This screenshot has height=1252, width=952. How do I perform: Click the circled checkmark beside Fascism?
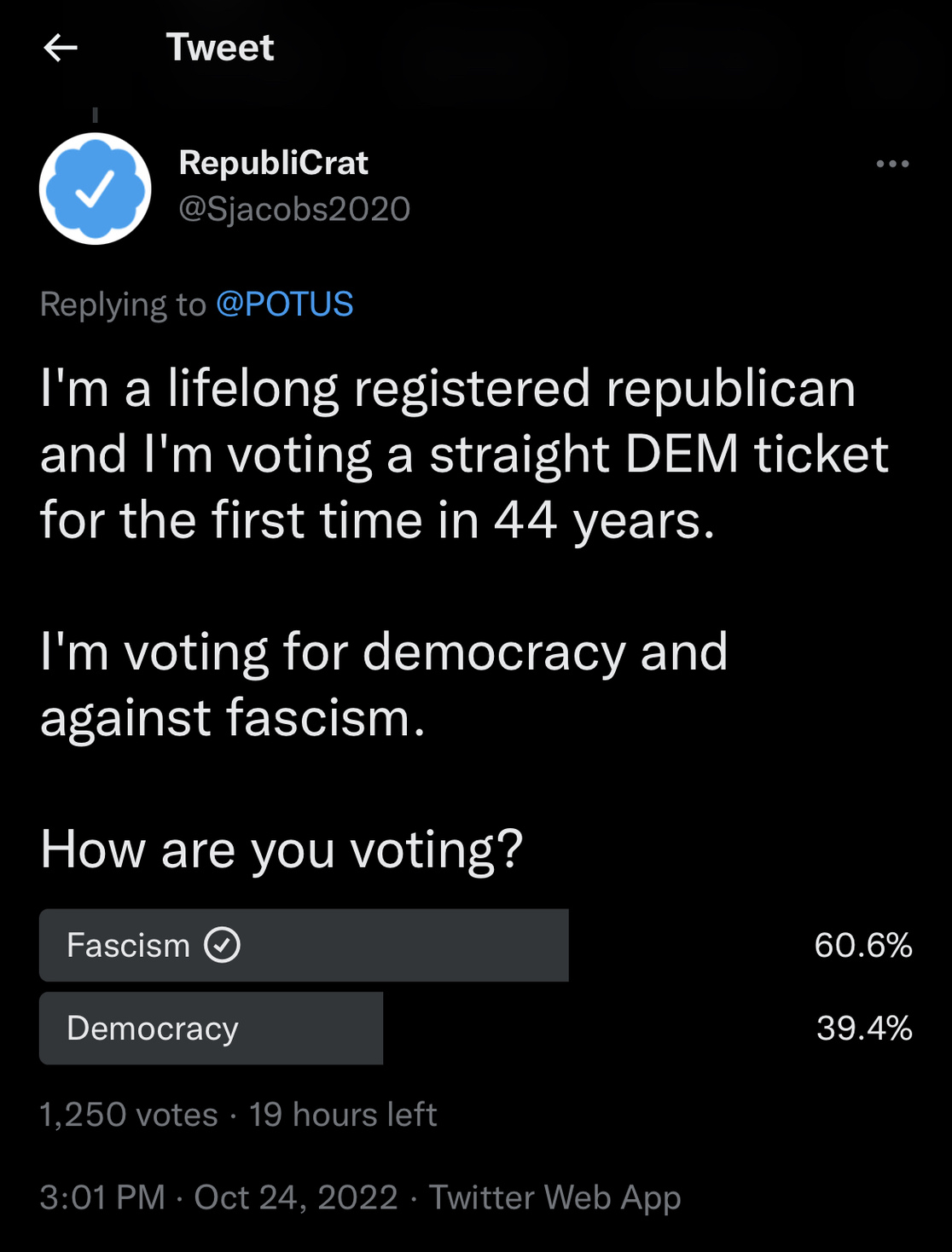[222, 945]
